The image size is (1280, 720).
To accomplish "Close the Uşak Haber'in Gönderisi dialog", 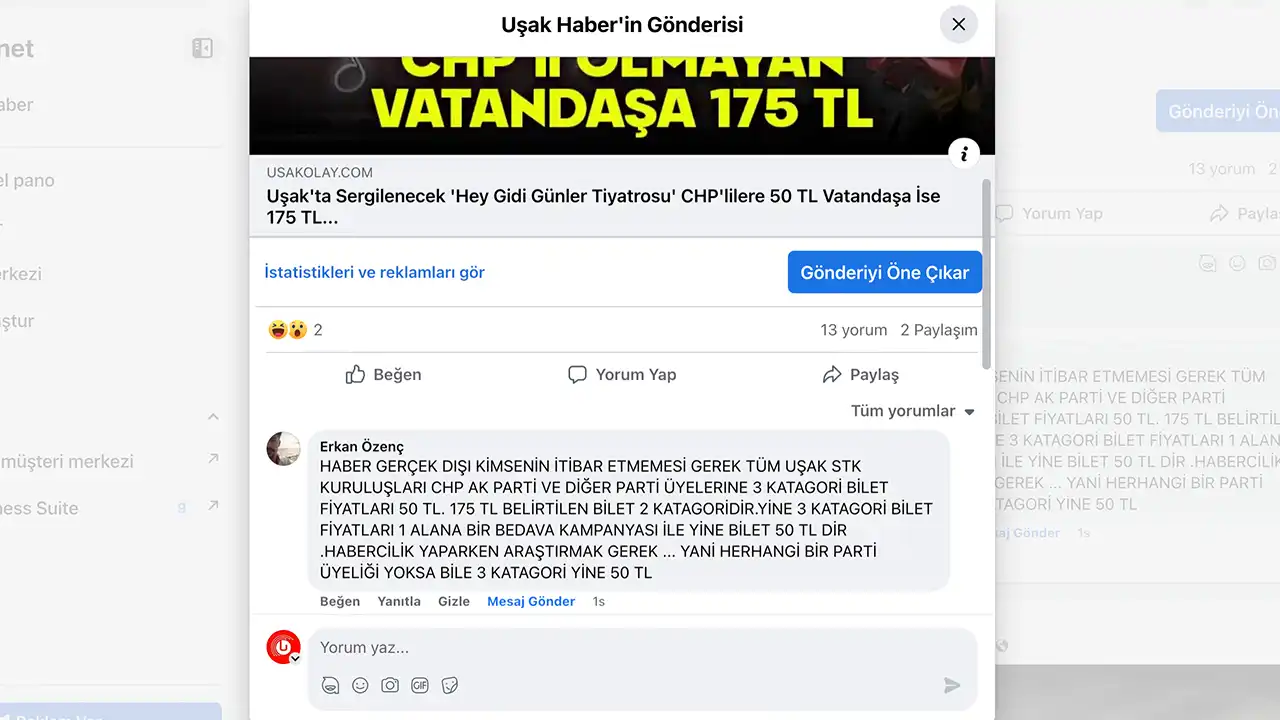I will [959, 25].
